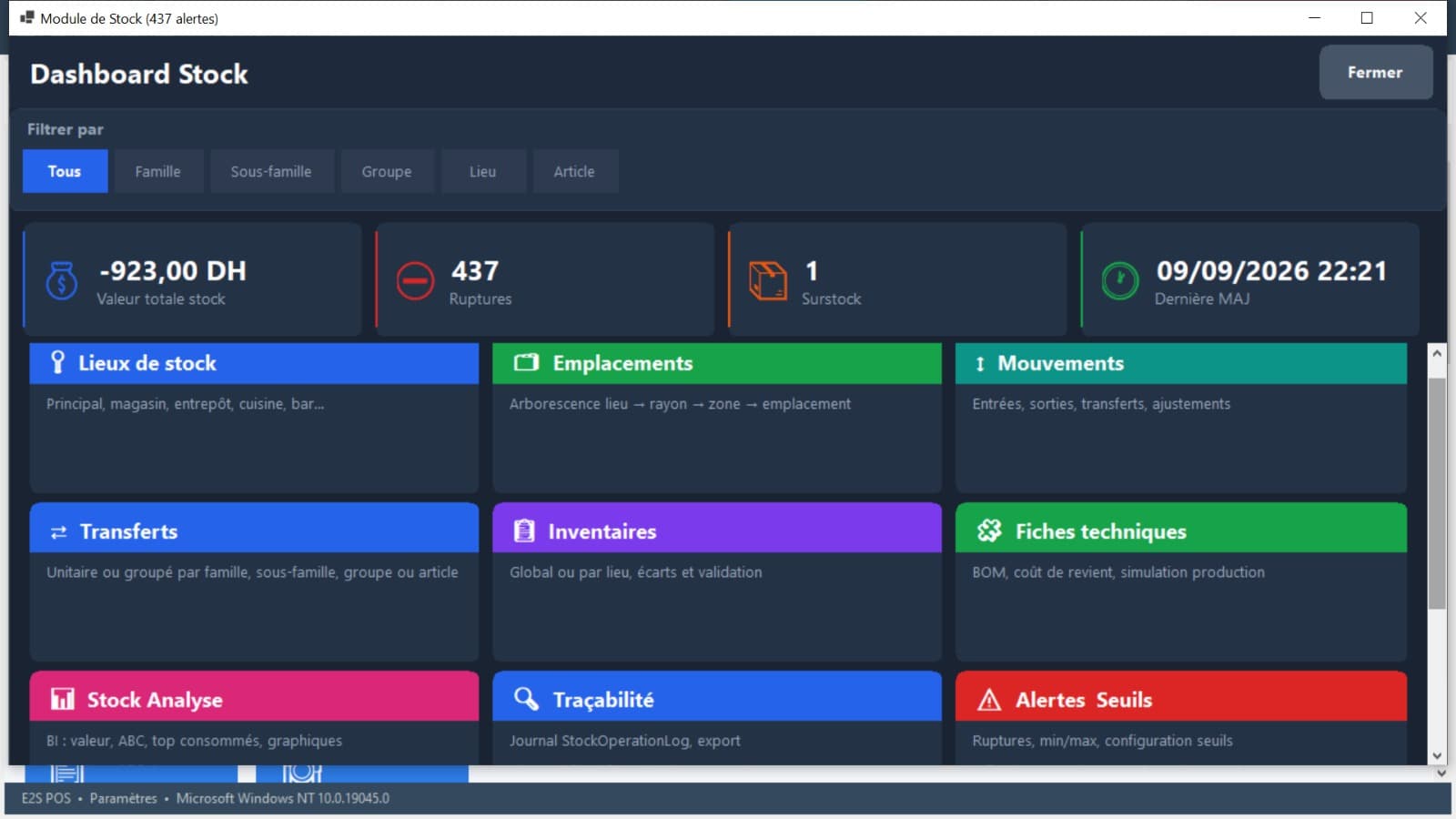1456x819 pixels.
Task: Click the module list scrollbar thumb
Action: (x=1437, y=493)
